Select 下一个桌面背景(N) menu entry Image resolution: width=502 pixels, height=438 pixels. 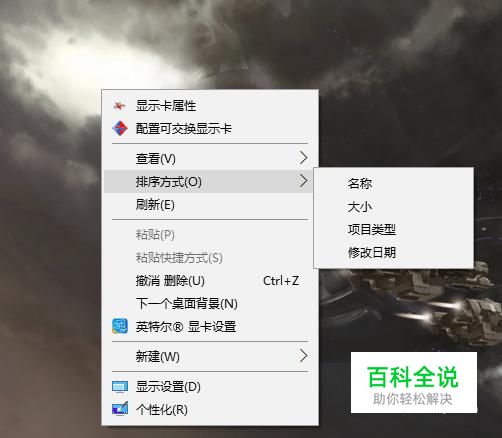click(210, 303)
